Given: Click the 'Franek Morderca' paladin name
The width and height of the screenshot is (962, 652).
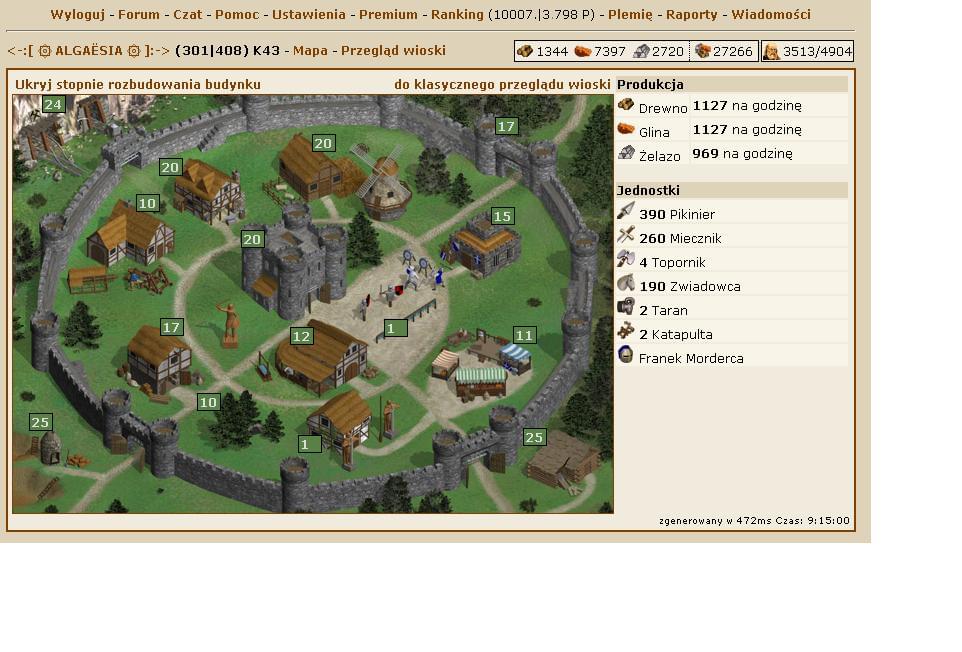Looking at the screenshot, I should [x=691, y=358].
